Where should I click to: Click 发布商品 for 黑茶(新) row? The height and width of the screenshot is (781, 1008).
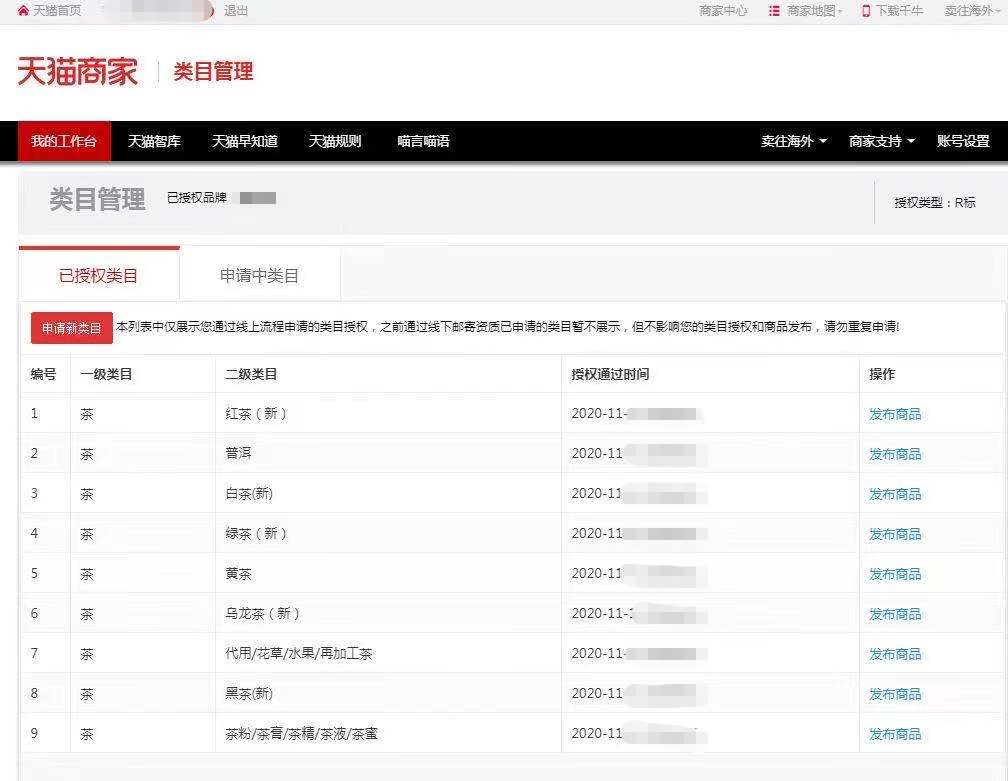point(895,694)
